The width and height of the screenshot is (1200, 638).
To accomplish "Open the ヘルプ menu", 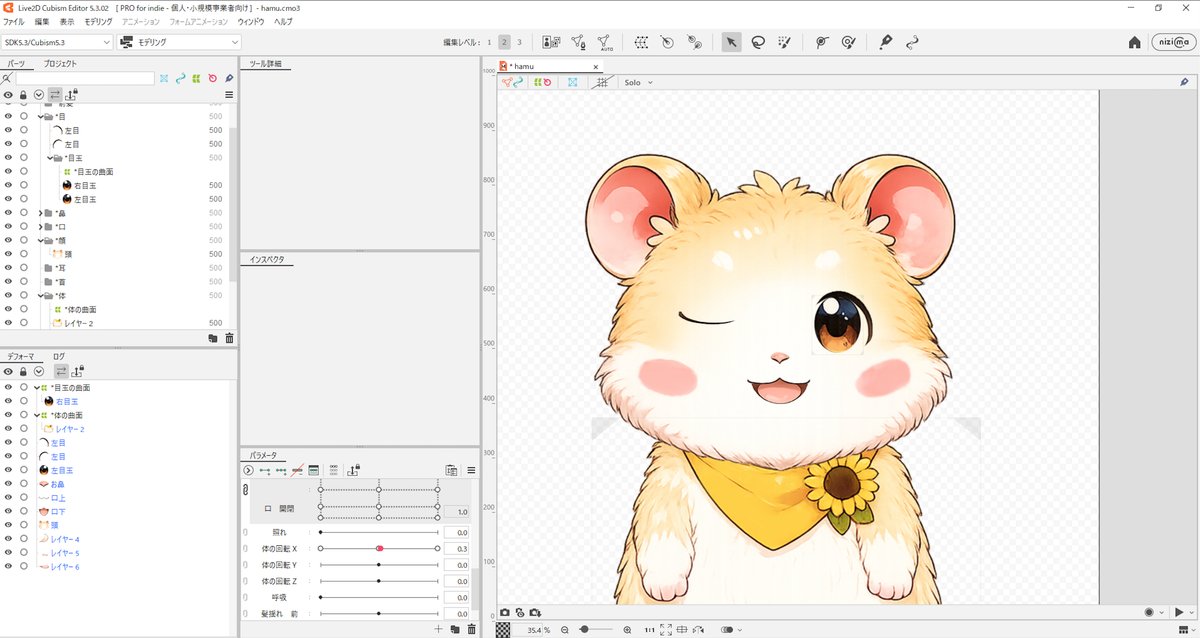I will [x=283, y=21].
